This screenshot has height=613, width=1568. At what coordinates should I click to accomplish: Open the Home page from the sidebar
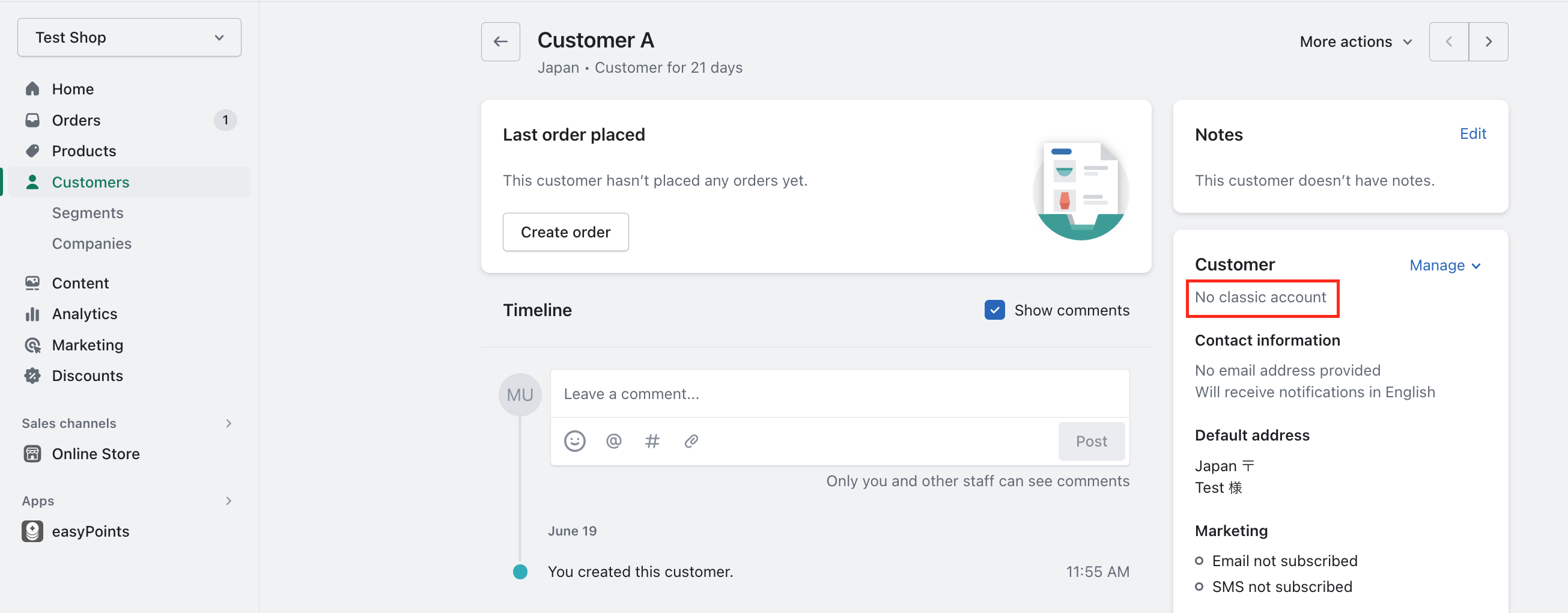(33, 89)
